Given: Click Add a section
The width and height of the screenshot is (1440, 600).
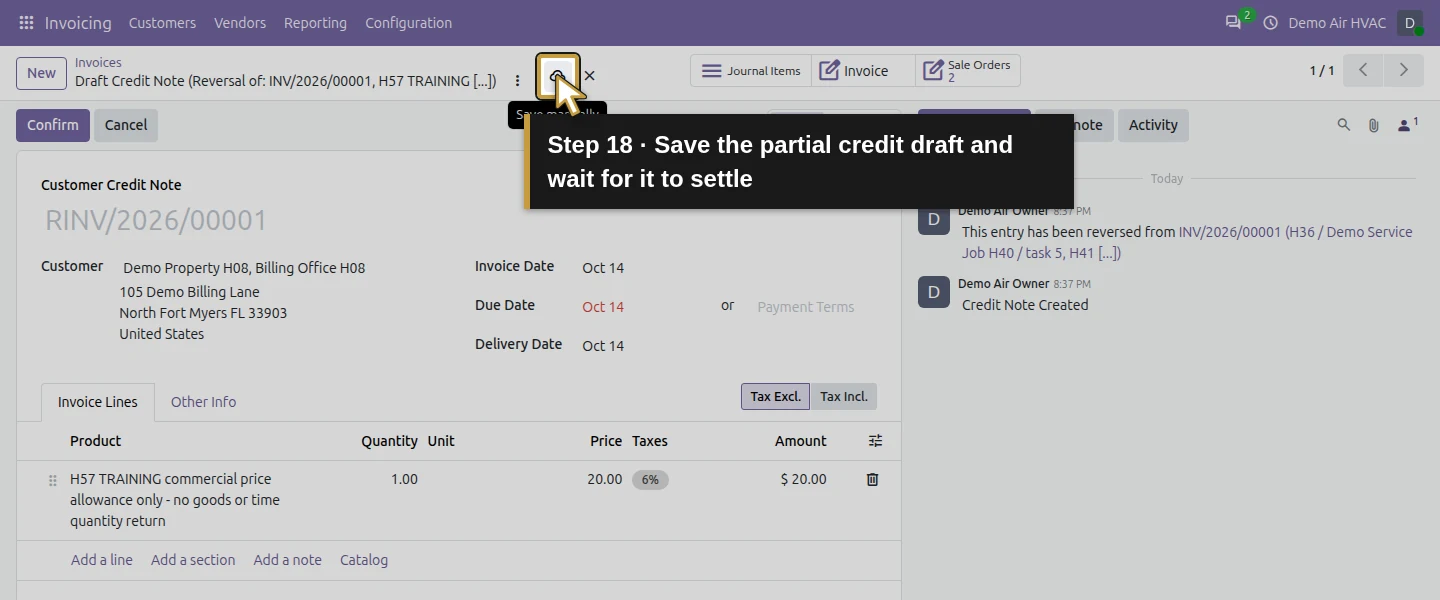Looking at the screenshot, I should [x=193, y=560].
